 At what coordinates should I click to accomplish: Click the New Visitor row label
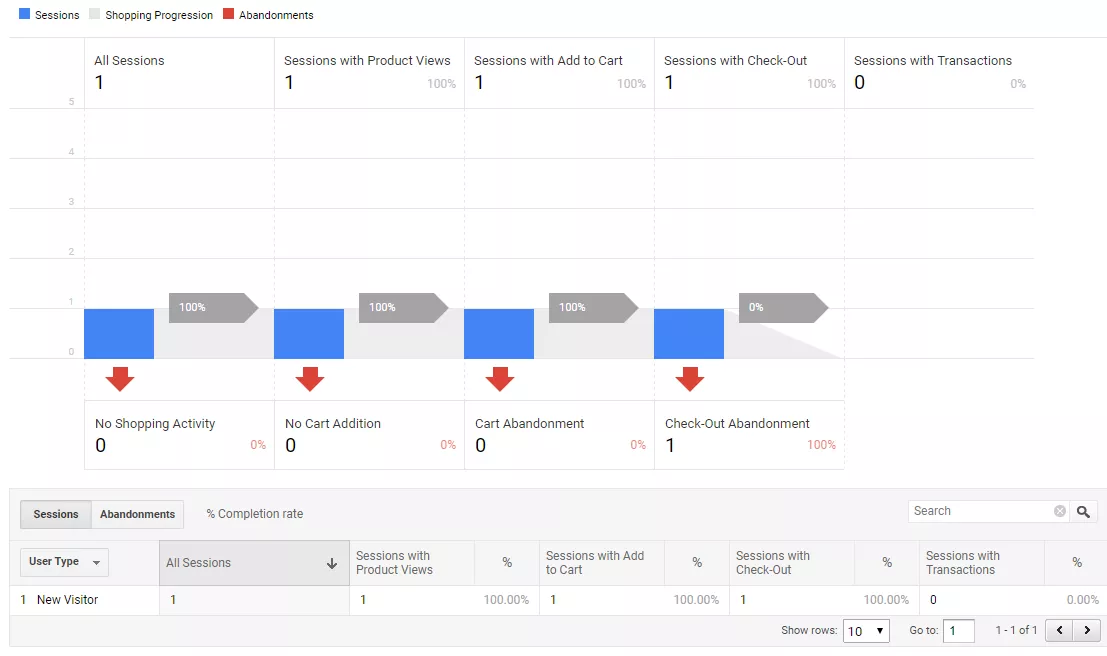click(x=67, y=600)
